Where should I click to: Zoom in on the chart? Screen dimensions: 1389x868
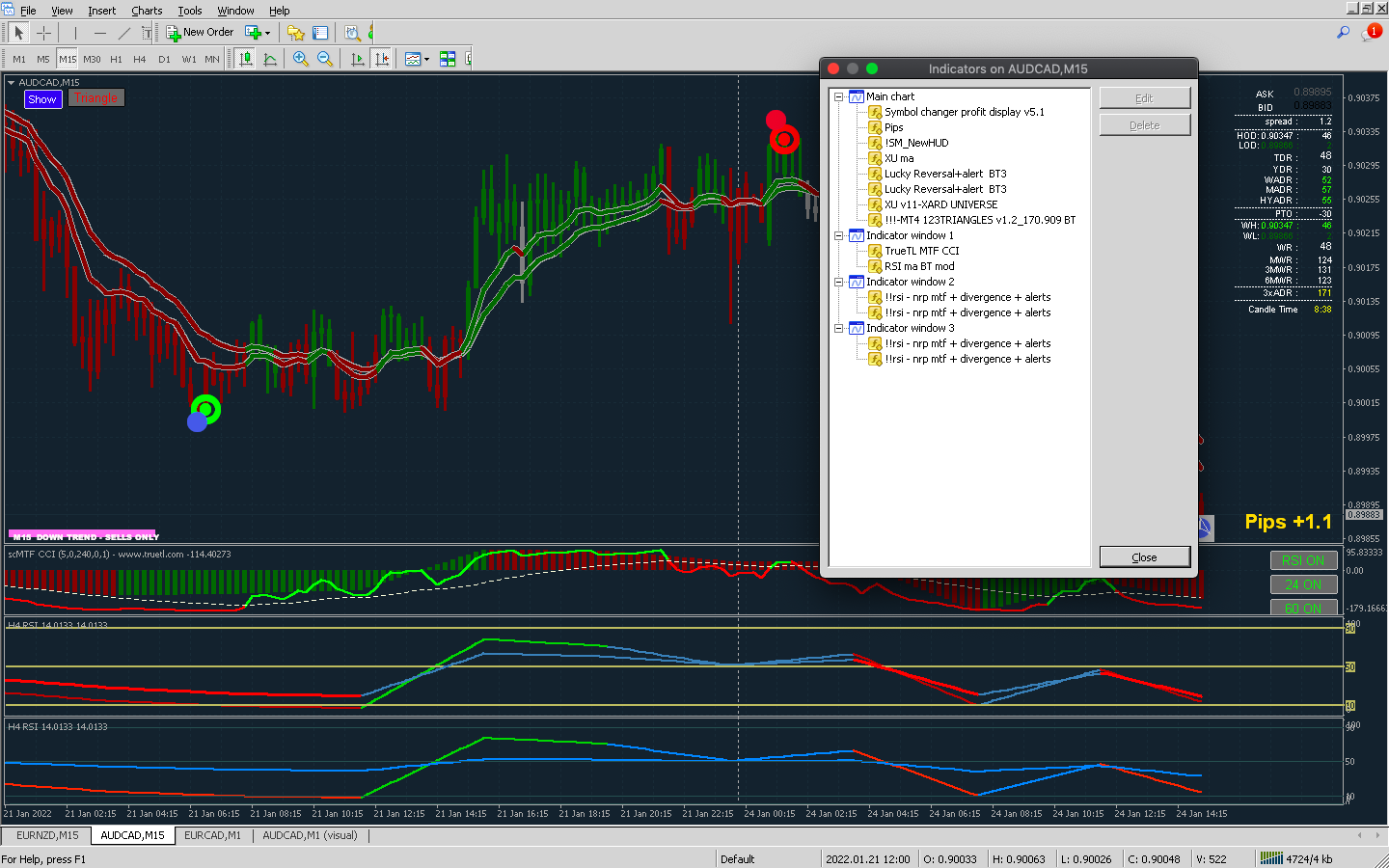(x=301, y=59)
